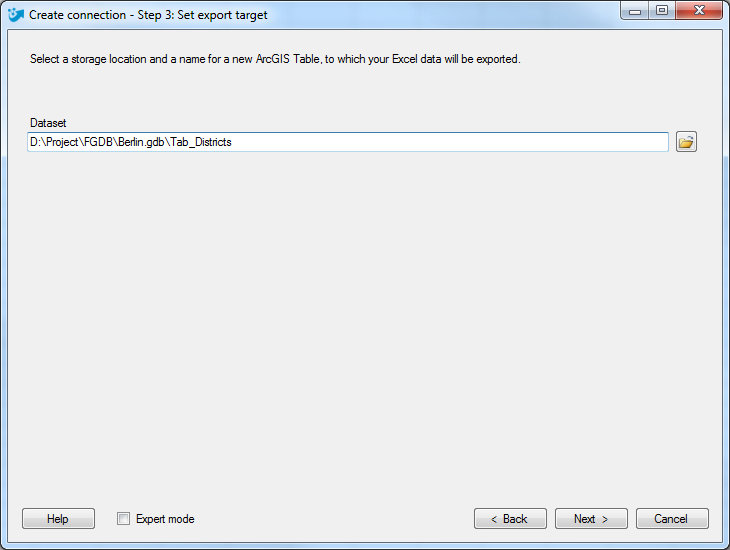Place cursor on Berlin.gdb in the path

tap(141, 142)
